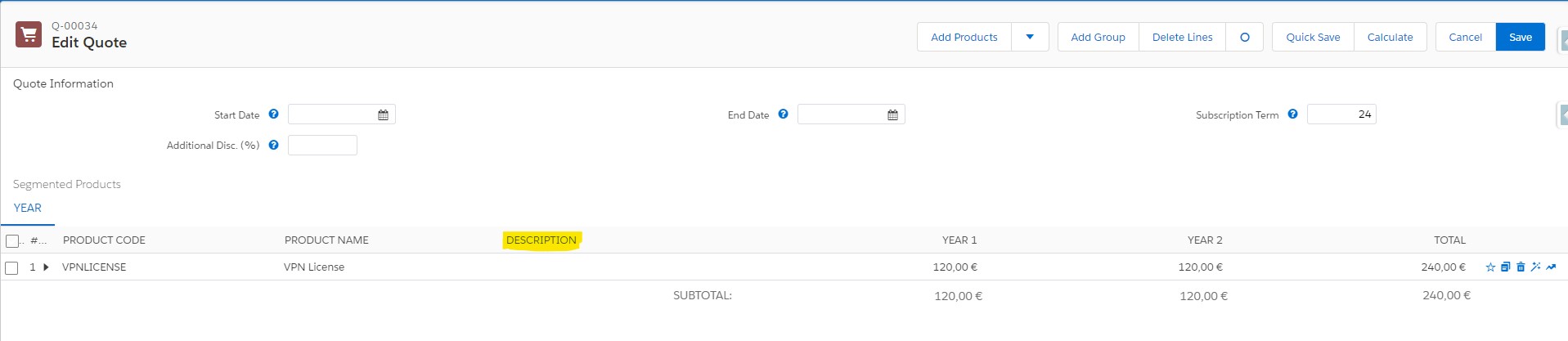Open the End Date calendar picker
Viewport: 1568px width, 341px height.
click(892, 115)
